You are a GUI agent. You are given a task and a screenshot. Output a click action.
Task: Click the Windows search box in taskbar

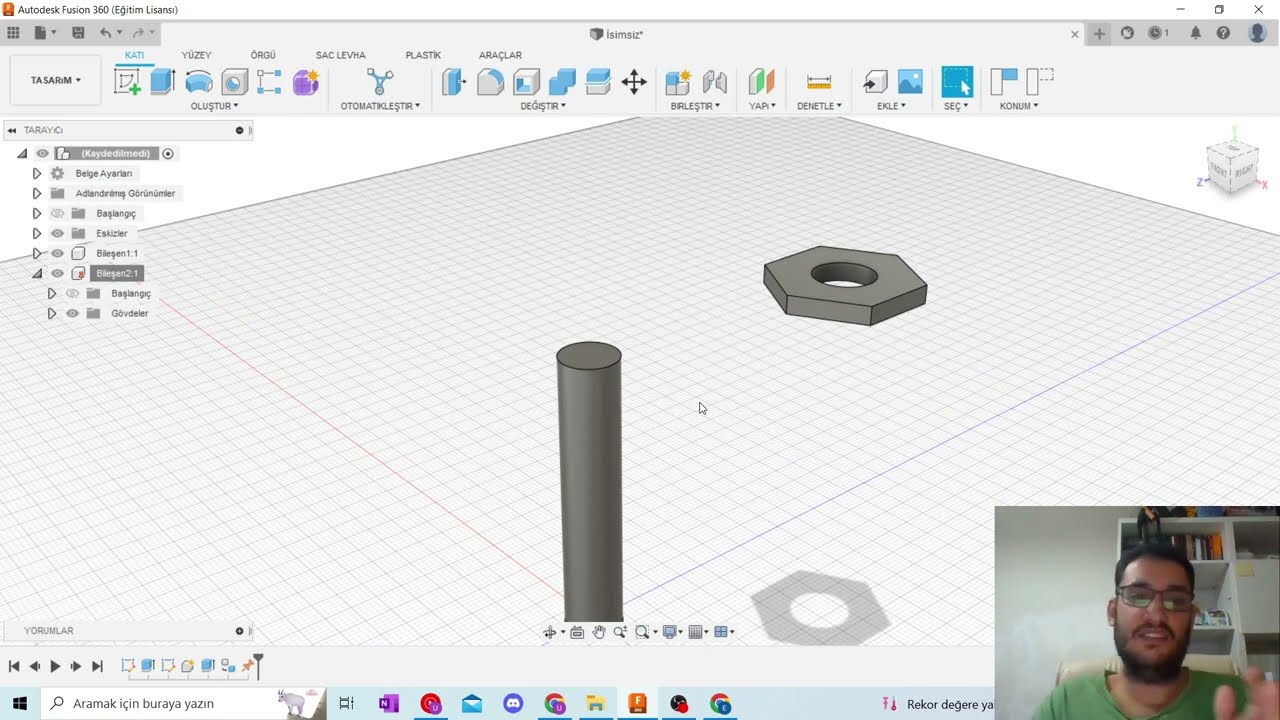click(160, 704)
